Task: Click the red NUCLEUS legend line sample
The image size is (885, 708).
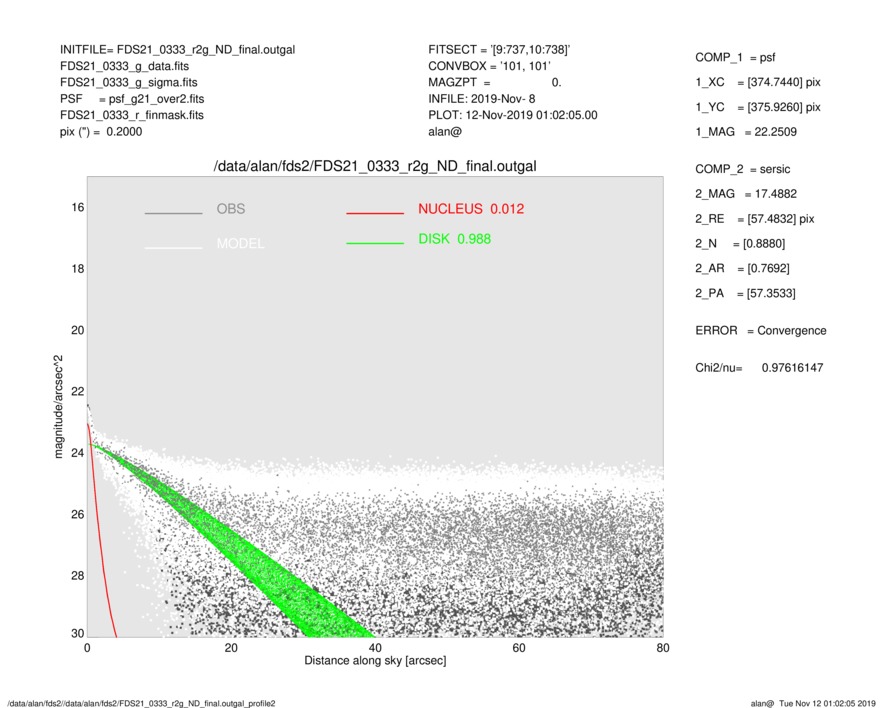Action: point(375,213)
